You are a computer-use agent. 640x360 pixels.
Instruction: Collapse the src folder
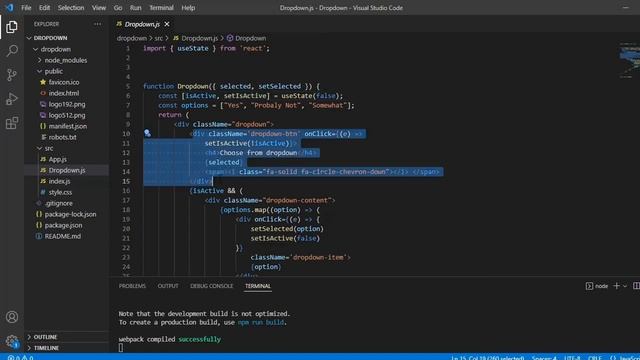click(40, 148)
